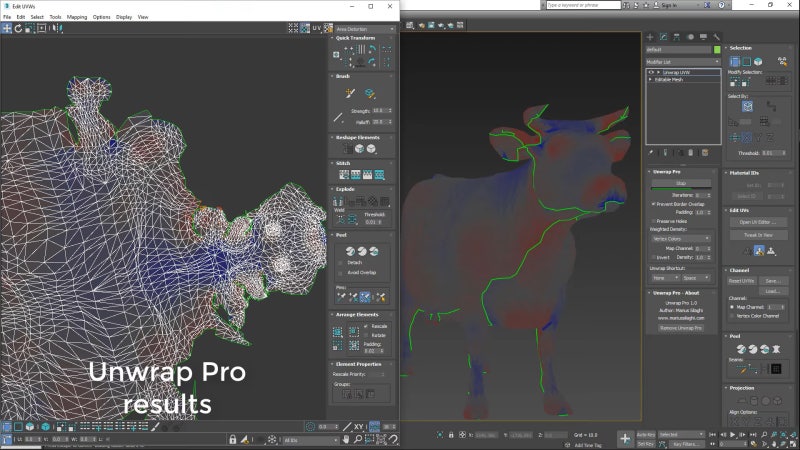800x450 pixels.
Task: Toggle the lock selection padlock icon
Action: tap(233, 439)
